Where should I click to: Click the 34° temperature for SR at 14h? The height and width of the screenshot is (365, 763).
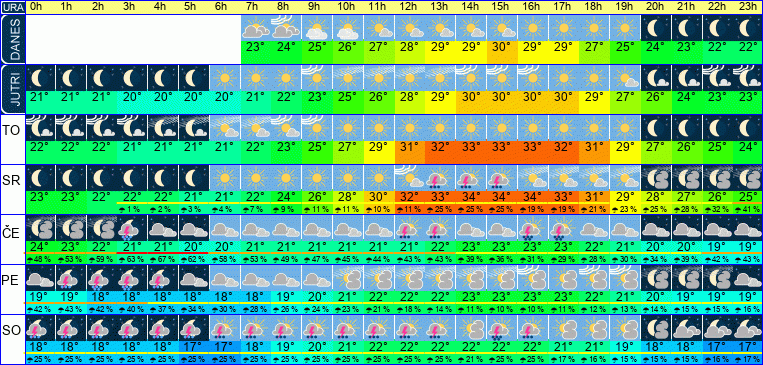click(x=471, y=197)
